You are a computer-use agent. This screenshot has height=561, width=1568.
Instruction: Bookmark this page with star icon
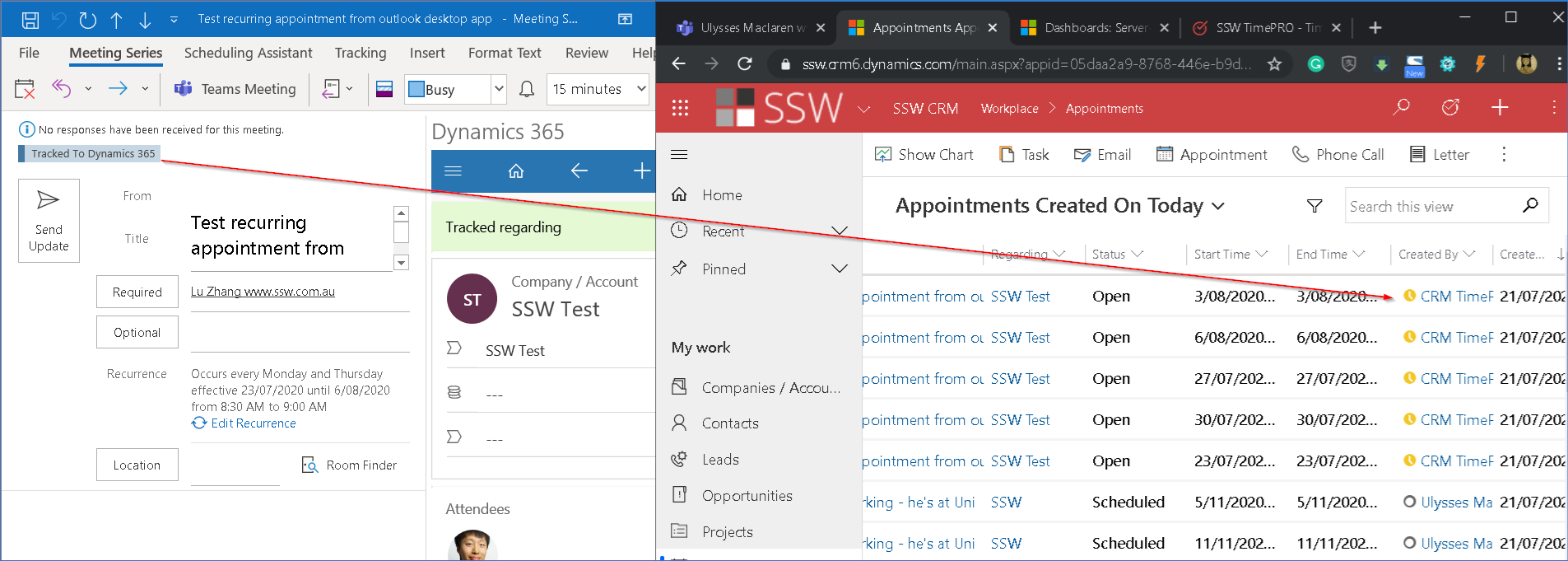(x=1274, y=64)
